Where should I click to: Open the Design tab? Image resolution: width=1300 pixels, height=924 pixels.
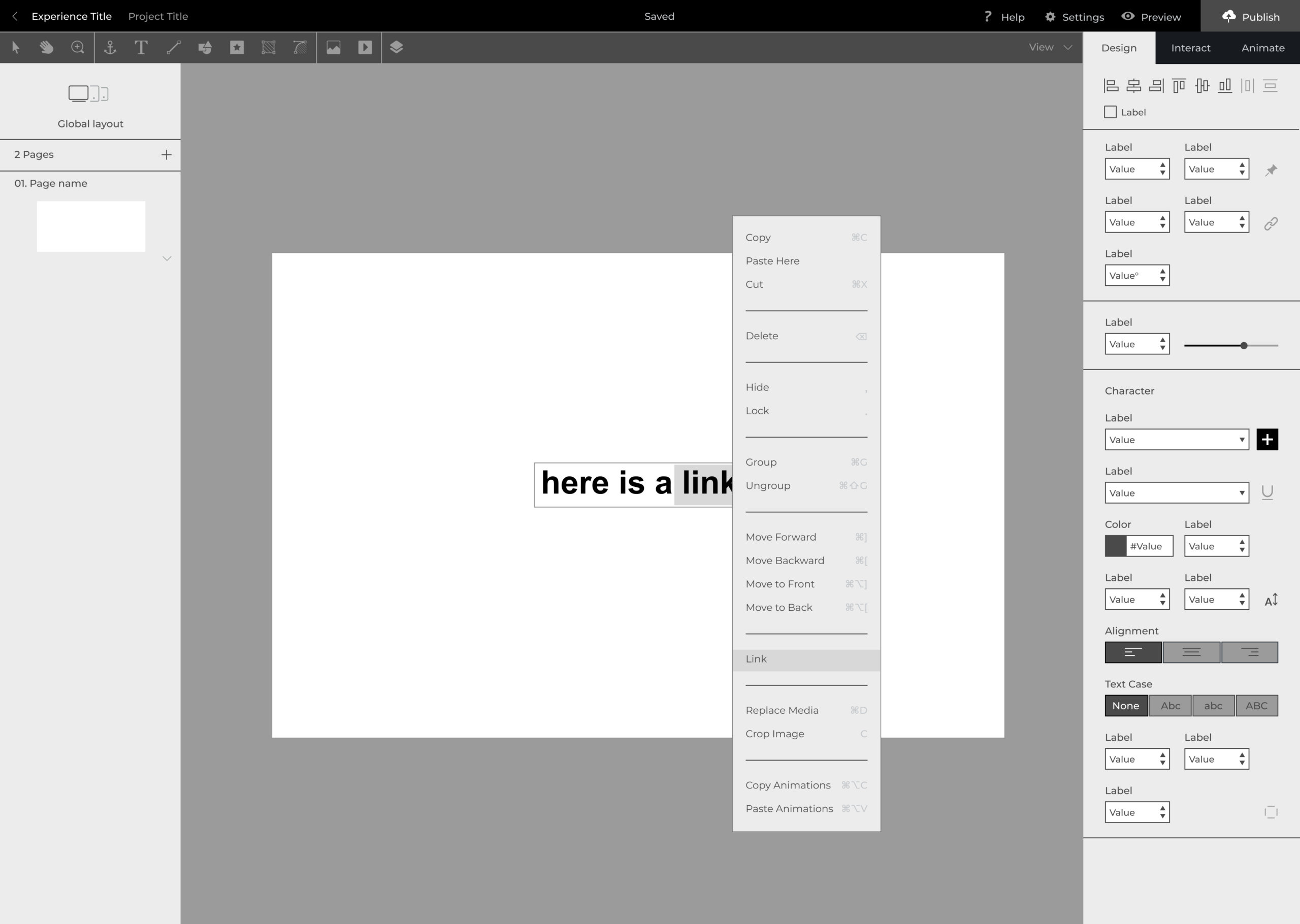tap(1119, 48)
